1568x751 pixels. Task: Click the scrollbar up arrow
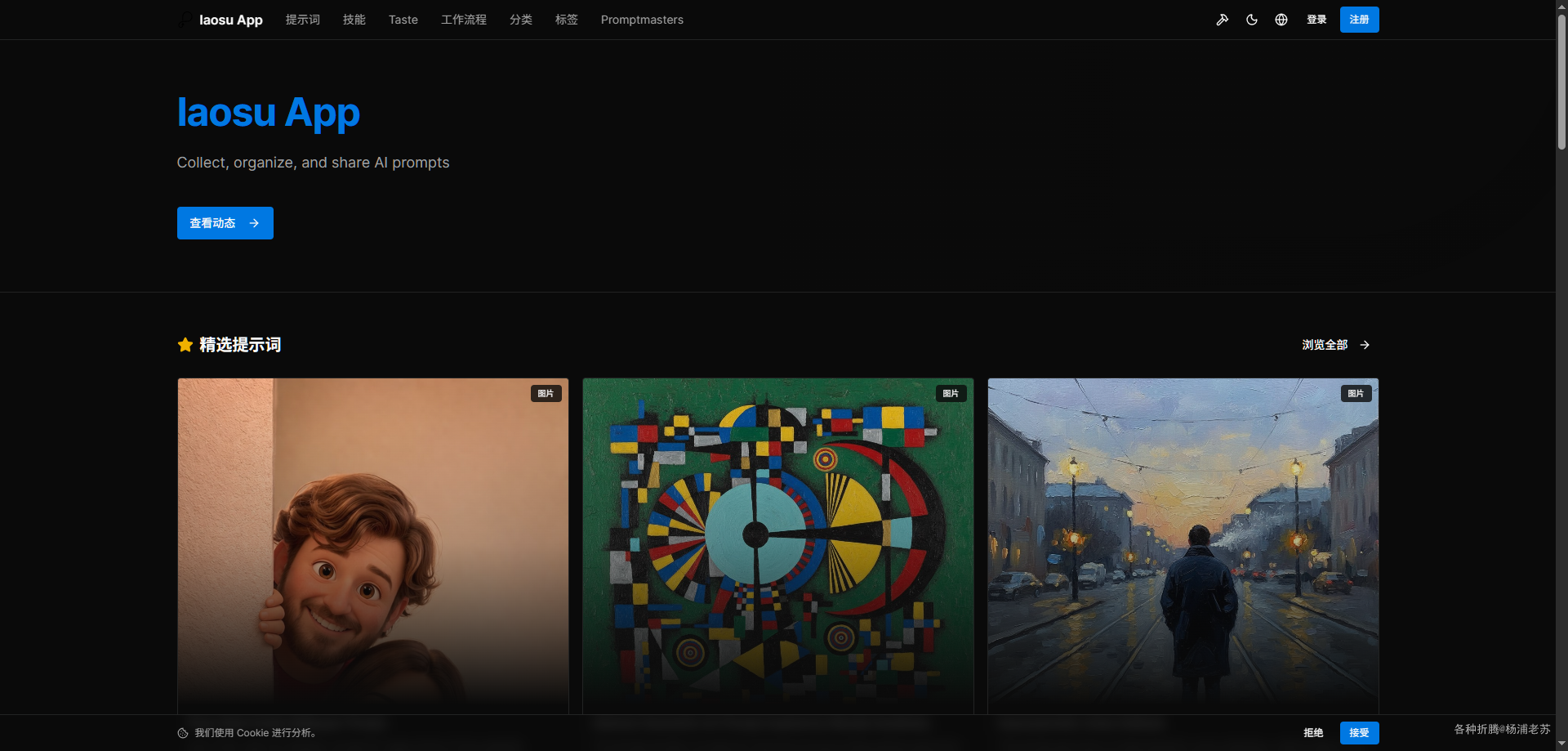[1561, 6]
